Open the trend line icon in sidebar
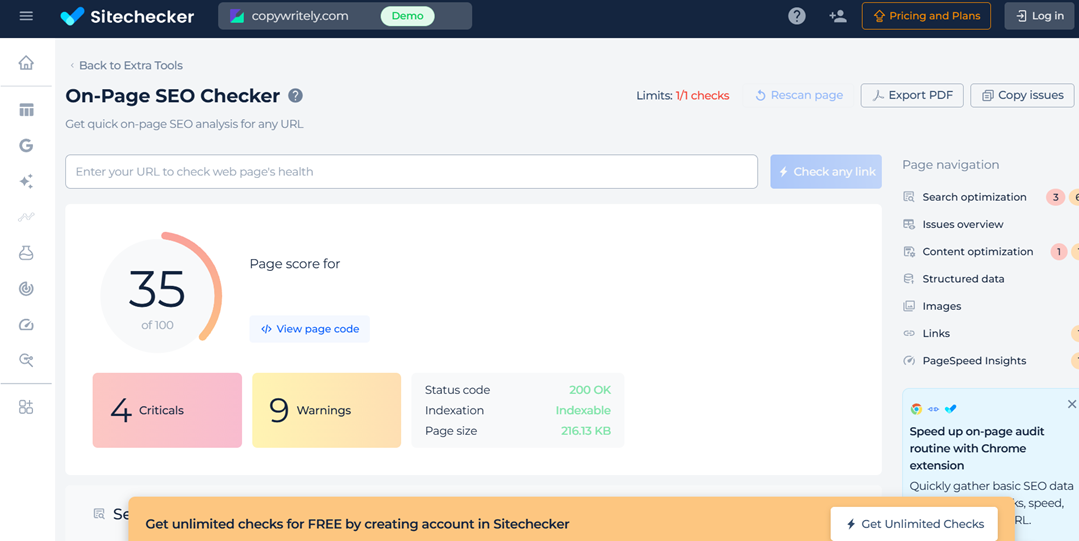 tap(26, 217)
